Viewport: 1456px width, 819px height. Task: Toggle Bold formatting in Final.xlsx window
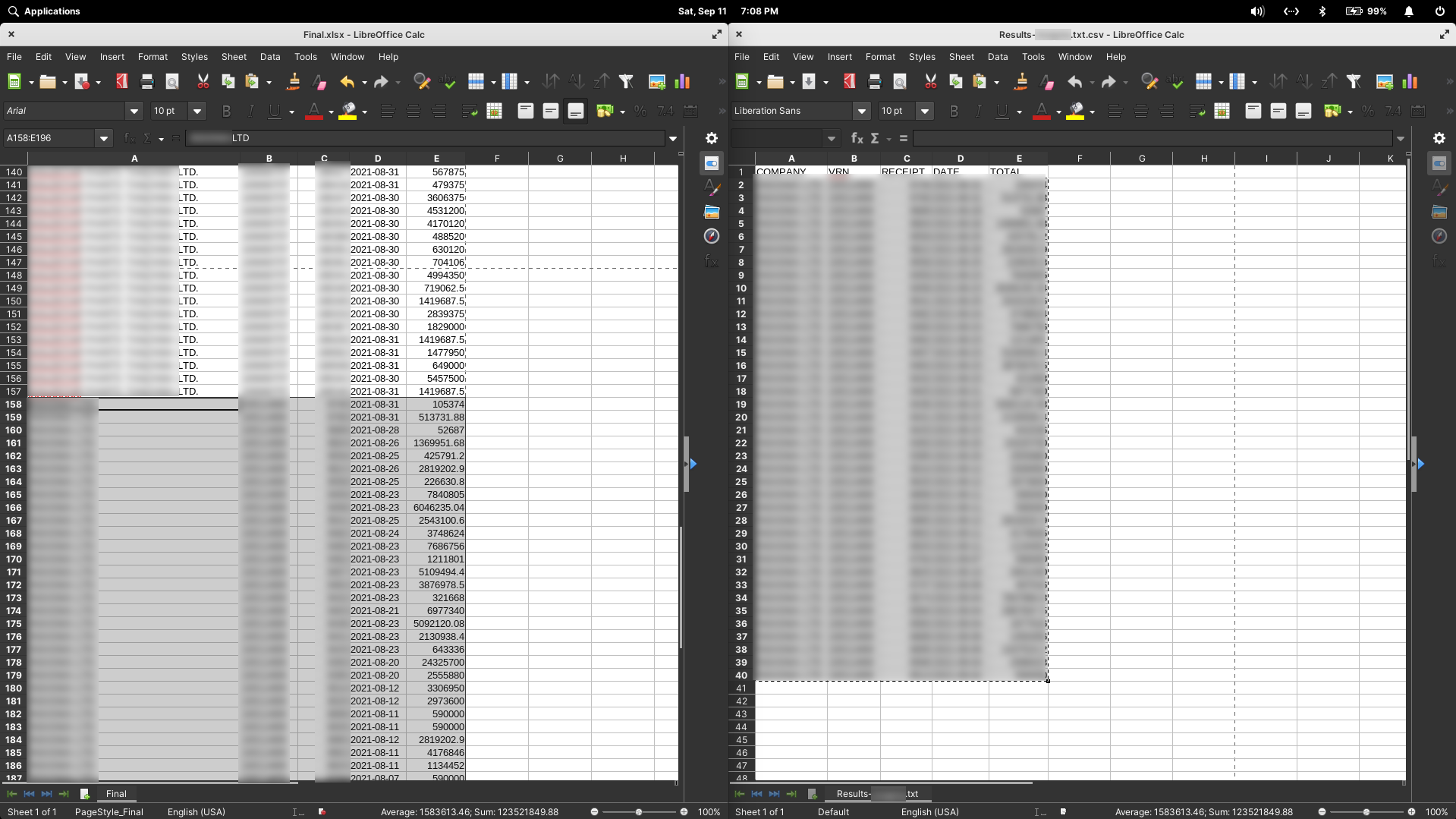point(226,112)
